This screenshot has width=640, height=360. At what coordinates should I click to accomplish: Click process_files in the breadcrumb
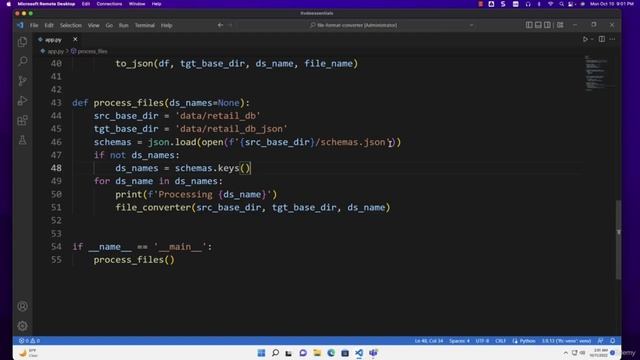(x=92, y=51)
